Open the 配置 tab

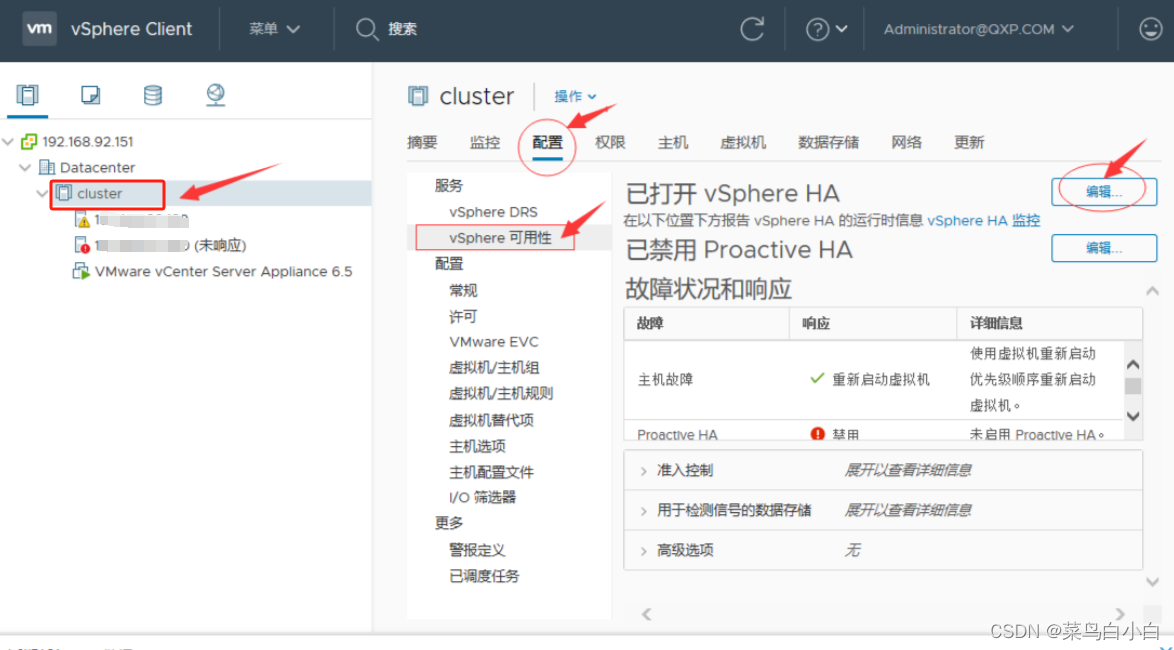(547, 142)
